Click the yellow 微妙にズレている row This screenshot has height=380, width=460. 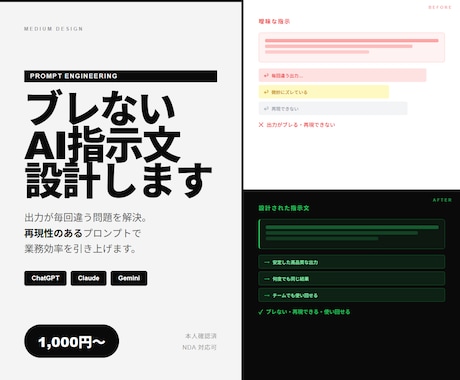tap(324, 92)
